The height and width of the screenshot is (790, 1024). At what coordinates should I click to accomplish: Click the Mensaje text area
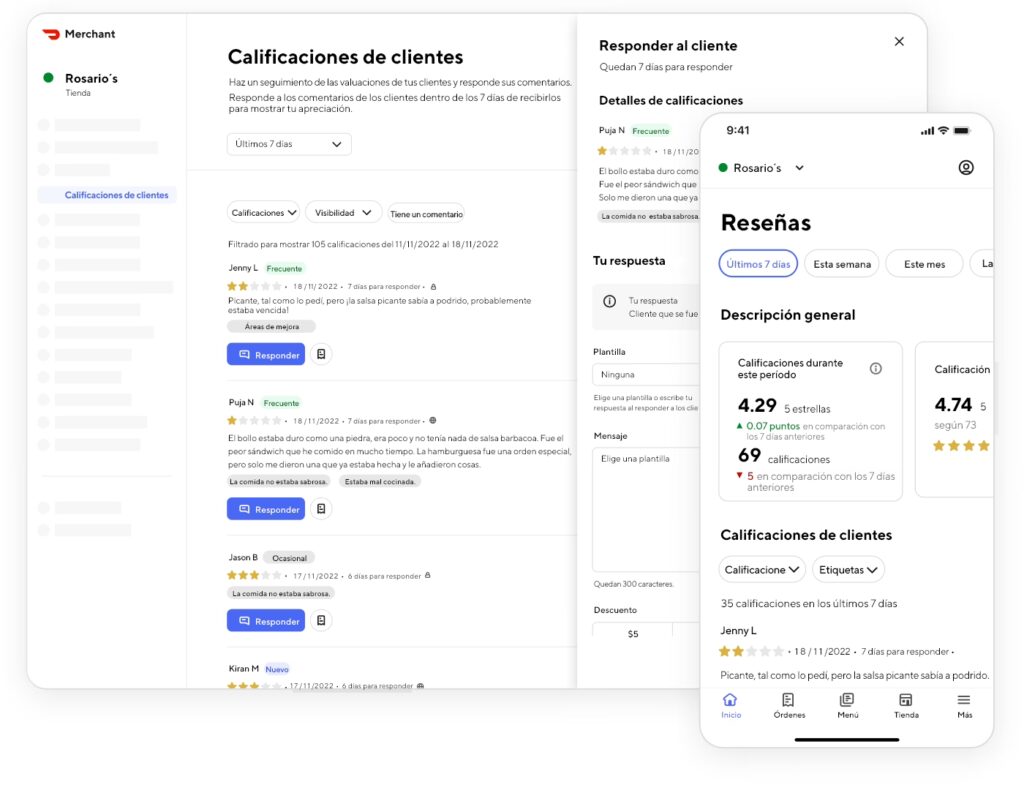pos(645,510)
